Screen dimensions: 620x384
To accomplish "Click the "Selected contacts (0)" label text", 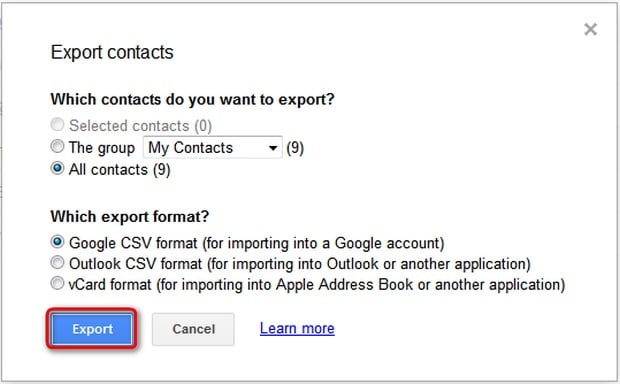I will click(x=141, y=126).
